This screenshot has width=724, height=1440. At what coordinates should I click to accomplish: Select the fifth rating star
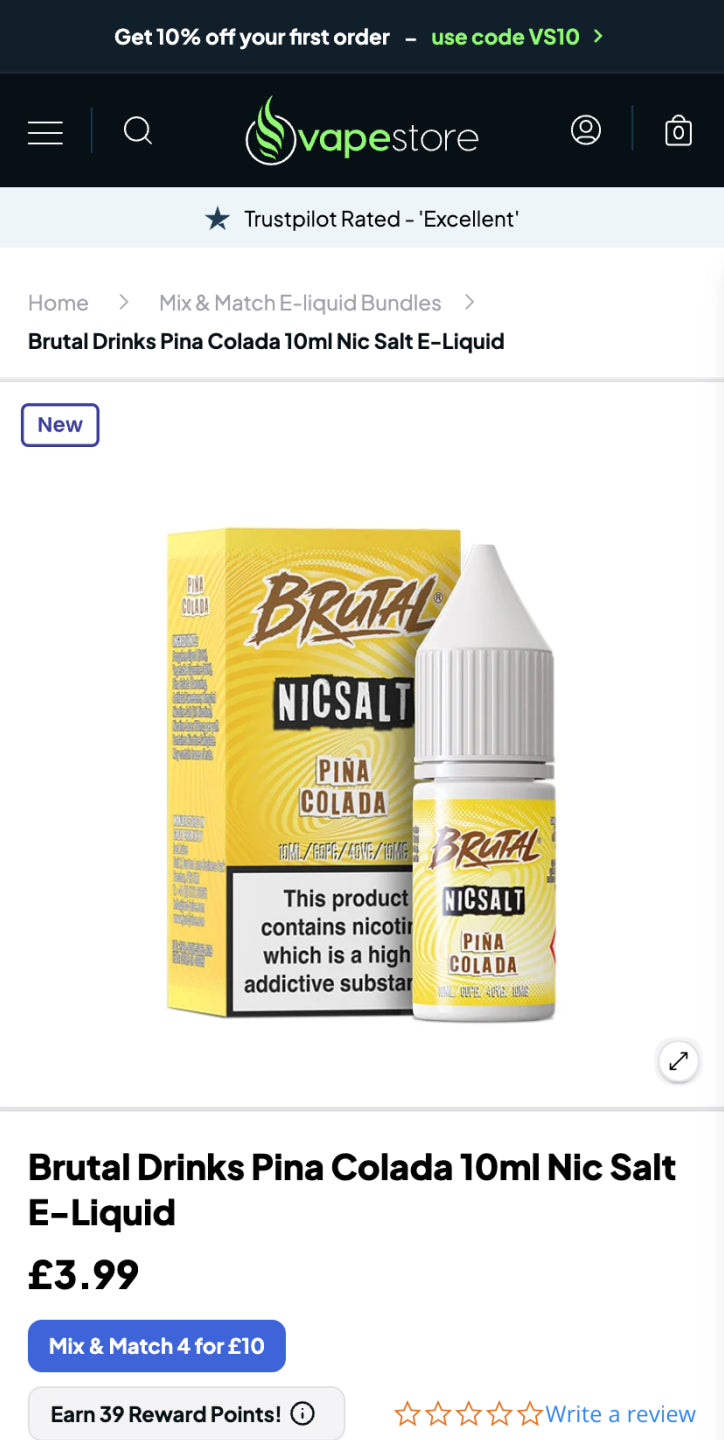coord(530,1413)
